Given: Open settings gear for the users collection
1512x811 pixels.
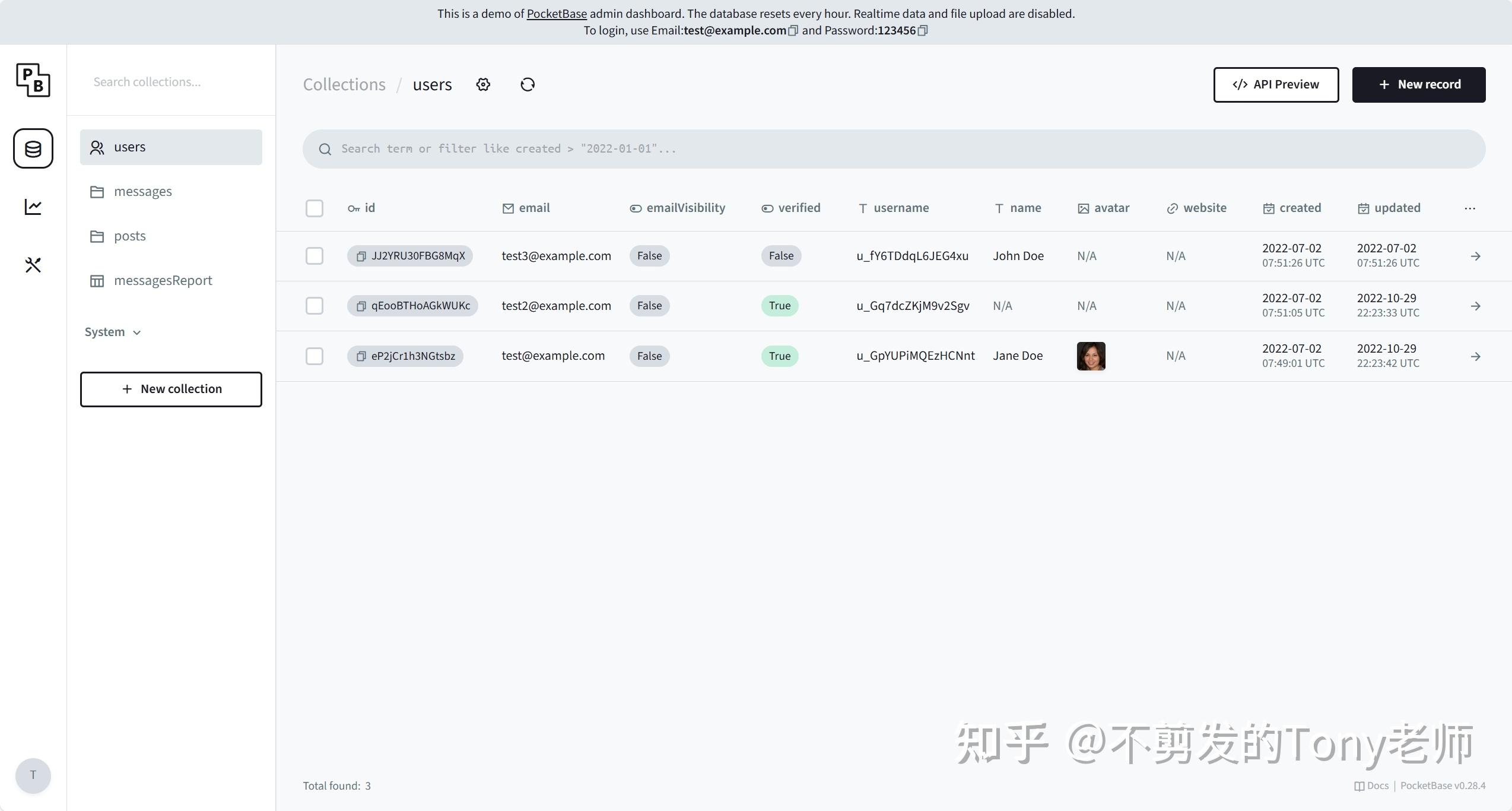Looking at the screenshot, I should pyautogui.click(x=482, y=84).
